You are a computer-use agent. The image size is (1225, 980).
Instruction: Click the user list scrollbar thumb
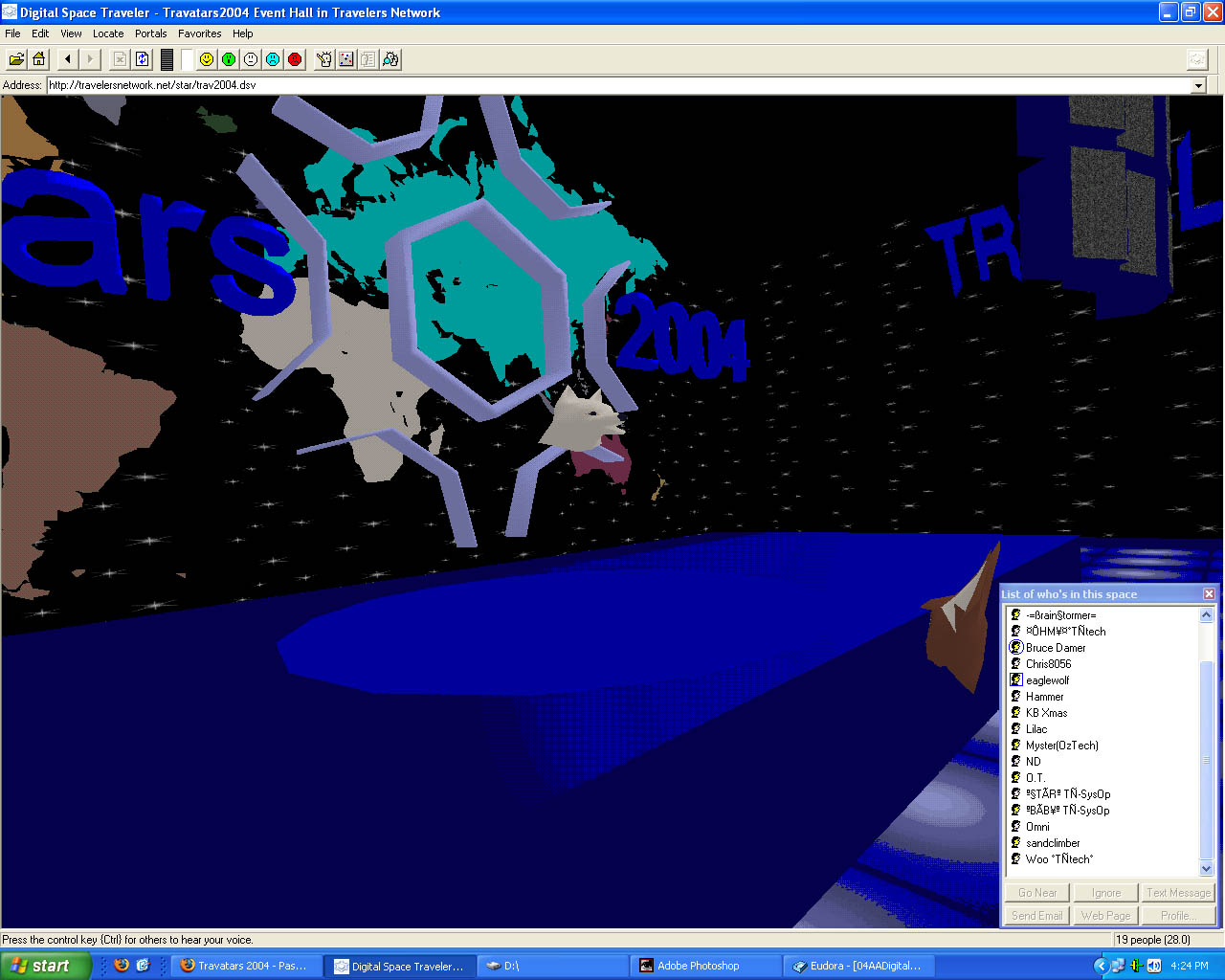tap(1206, 760)
